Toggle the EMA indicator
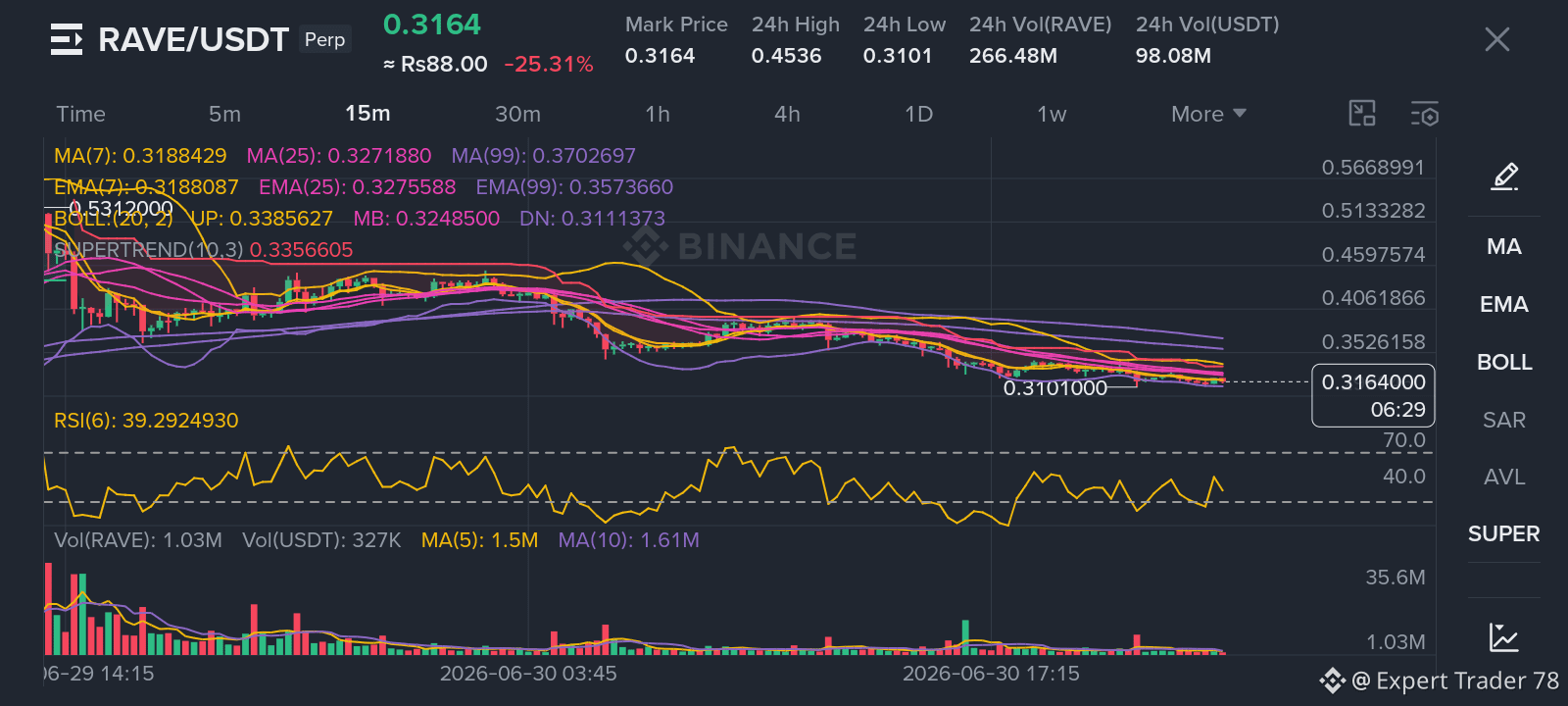The image size is (1568, 706). 1504,305
